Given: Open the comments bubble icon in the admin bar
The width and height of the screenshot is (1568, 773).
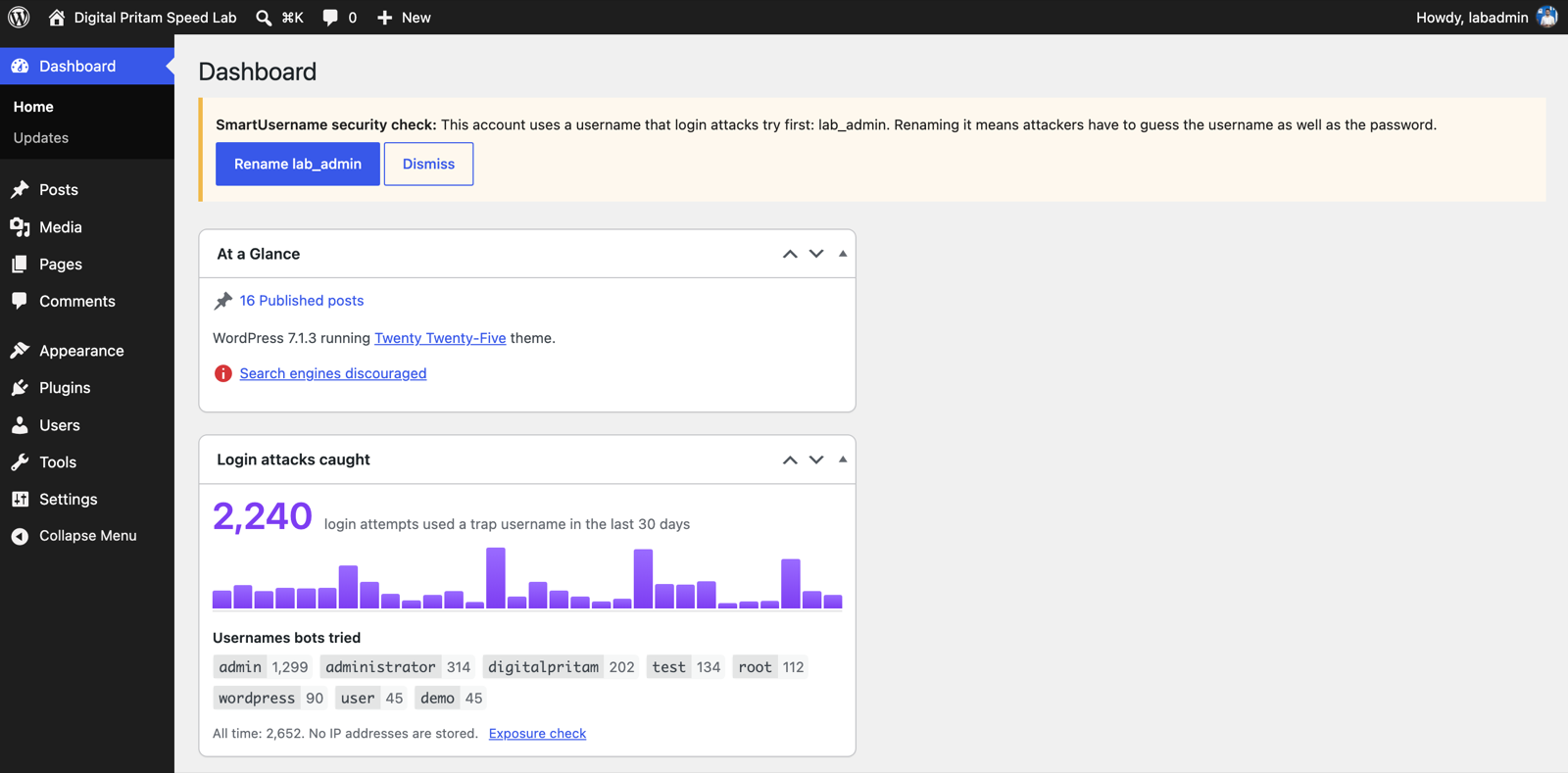Looking at the screenshot, I should 330,18.
